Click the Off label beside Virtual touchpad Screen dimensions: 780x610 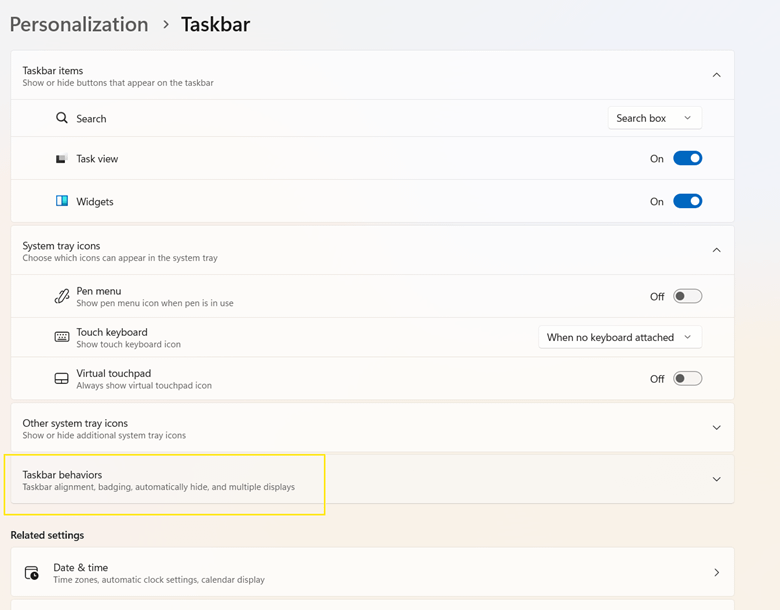pyautogui.click(x=657, y=379)
